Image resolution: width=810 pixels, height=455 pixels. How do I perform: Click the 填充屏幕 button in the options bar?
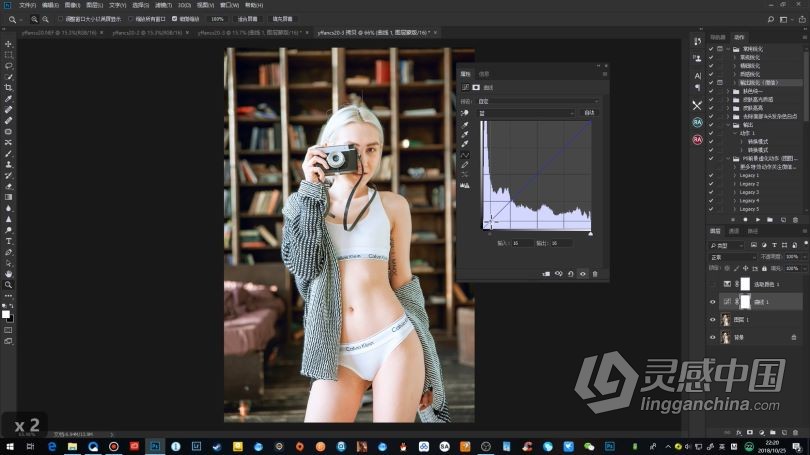284,18
